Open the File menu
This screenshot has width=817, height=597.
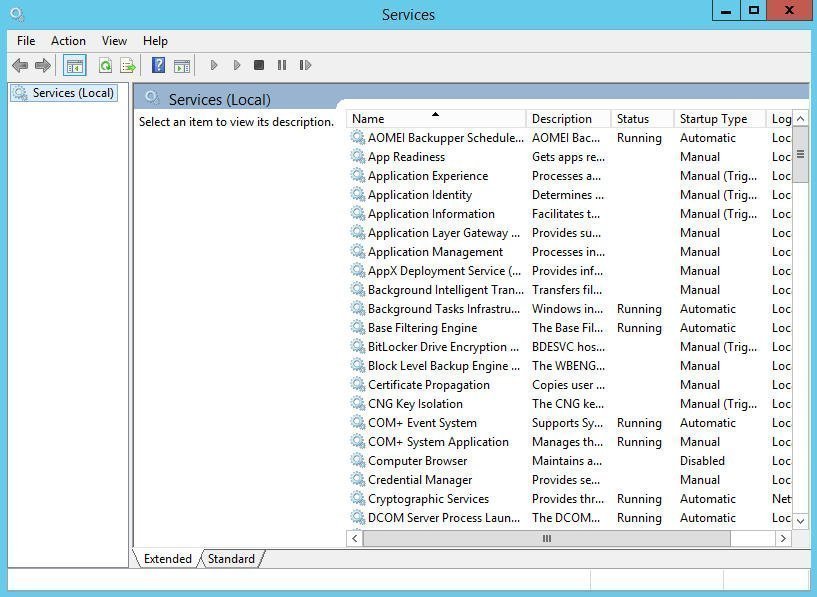pos(26,41)
